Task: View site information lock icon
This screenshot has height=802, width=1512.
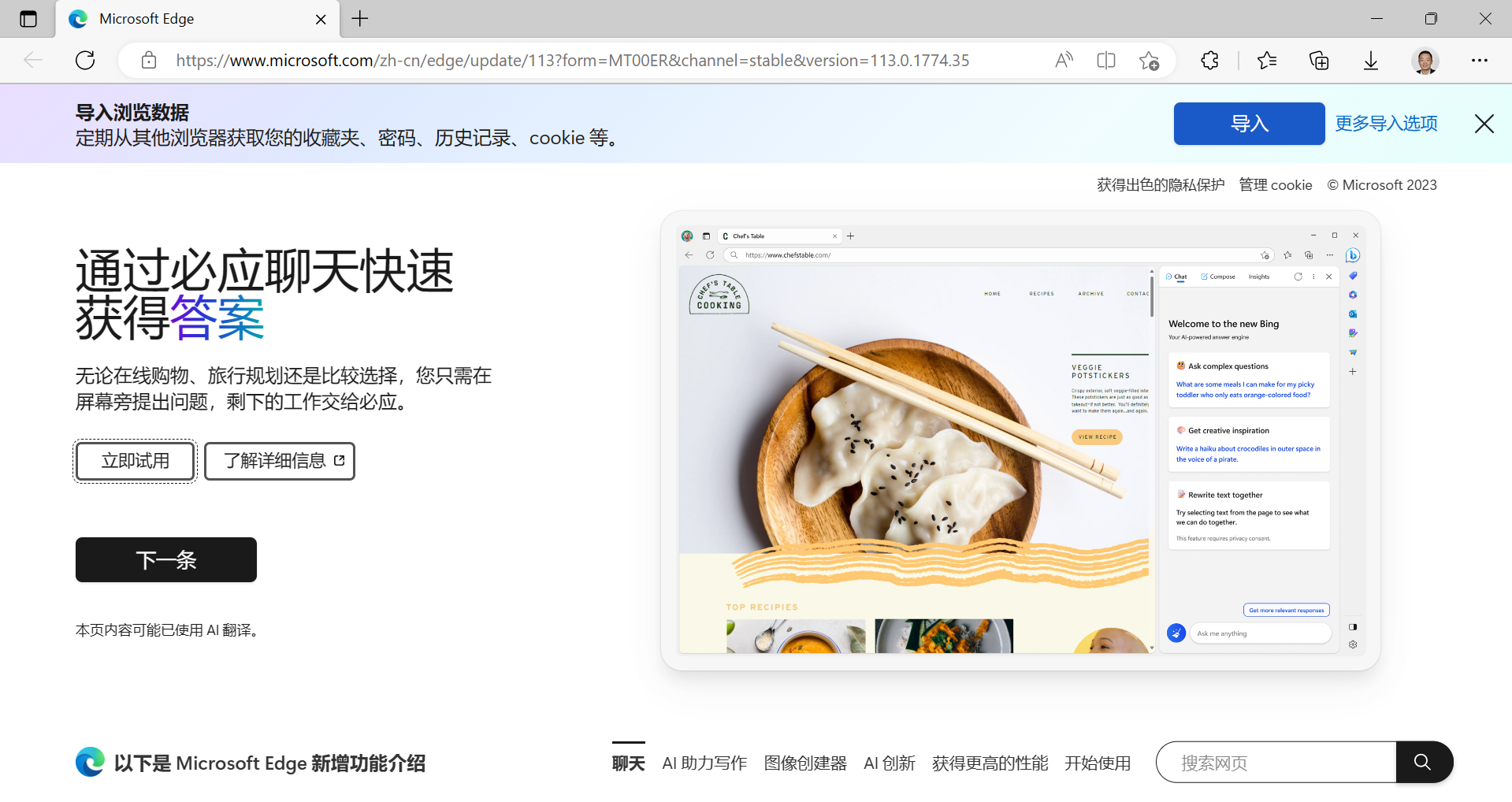Action: click(149, 60)
